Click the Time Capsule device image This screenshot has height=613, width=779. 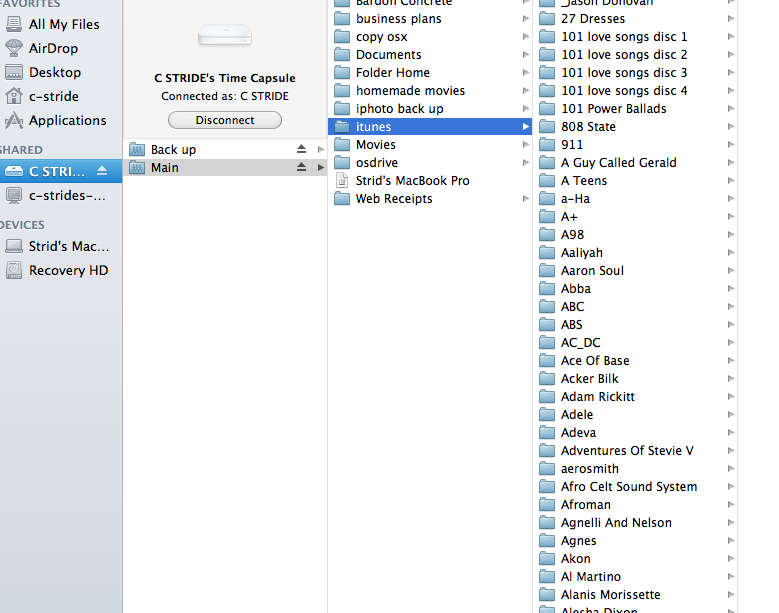(x=225, y=36)
